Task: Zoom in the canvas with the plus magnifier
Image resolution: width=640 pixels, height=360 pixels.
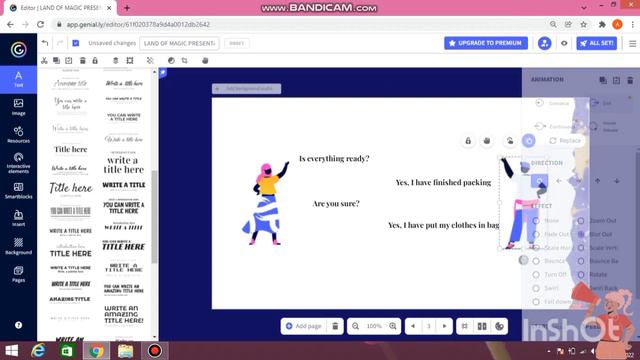Action: (393, 326)
